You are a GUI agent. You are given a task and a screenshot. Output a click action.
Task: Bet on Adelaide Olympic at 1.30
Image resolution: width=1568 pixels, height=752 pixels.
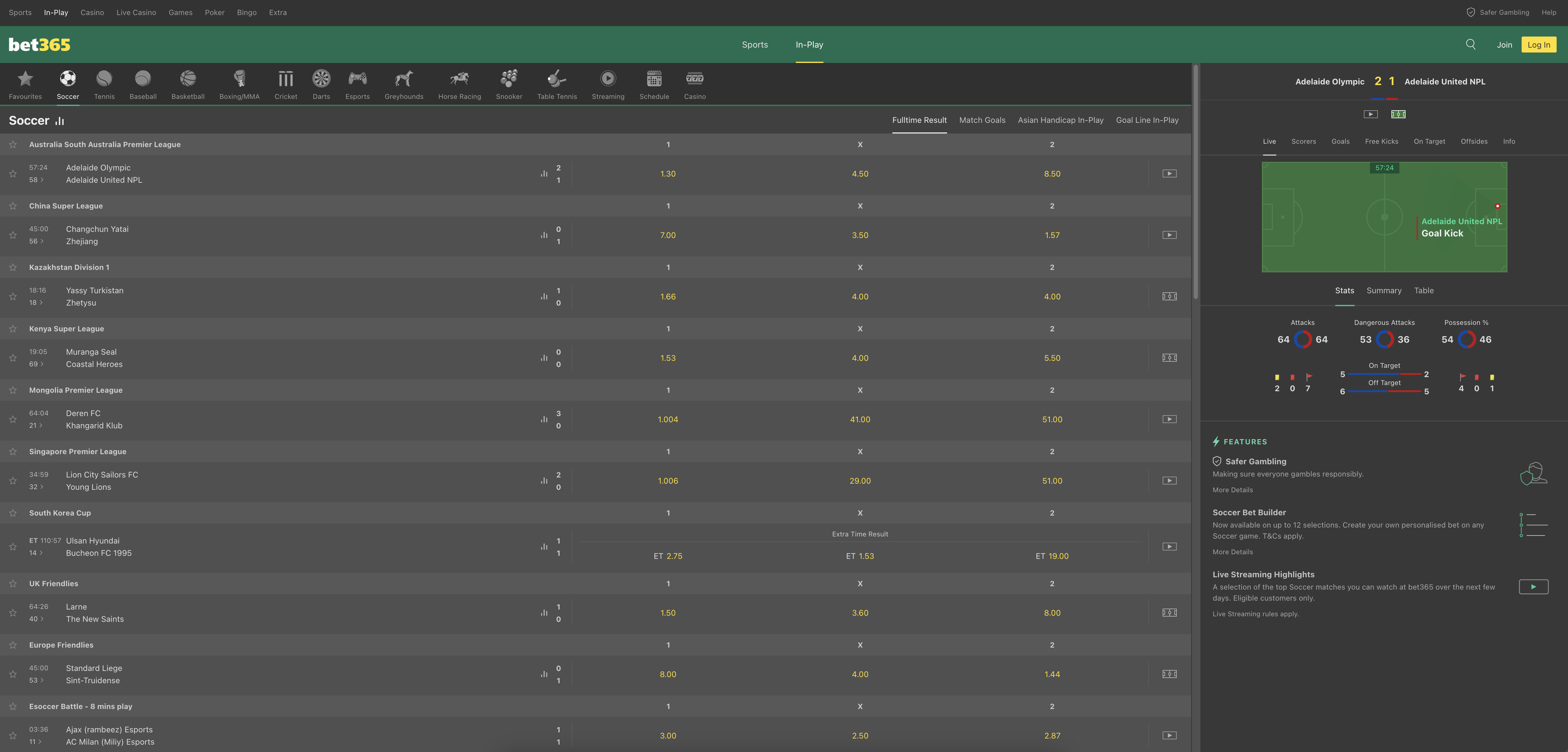click(668, 174)
